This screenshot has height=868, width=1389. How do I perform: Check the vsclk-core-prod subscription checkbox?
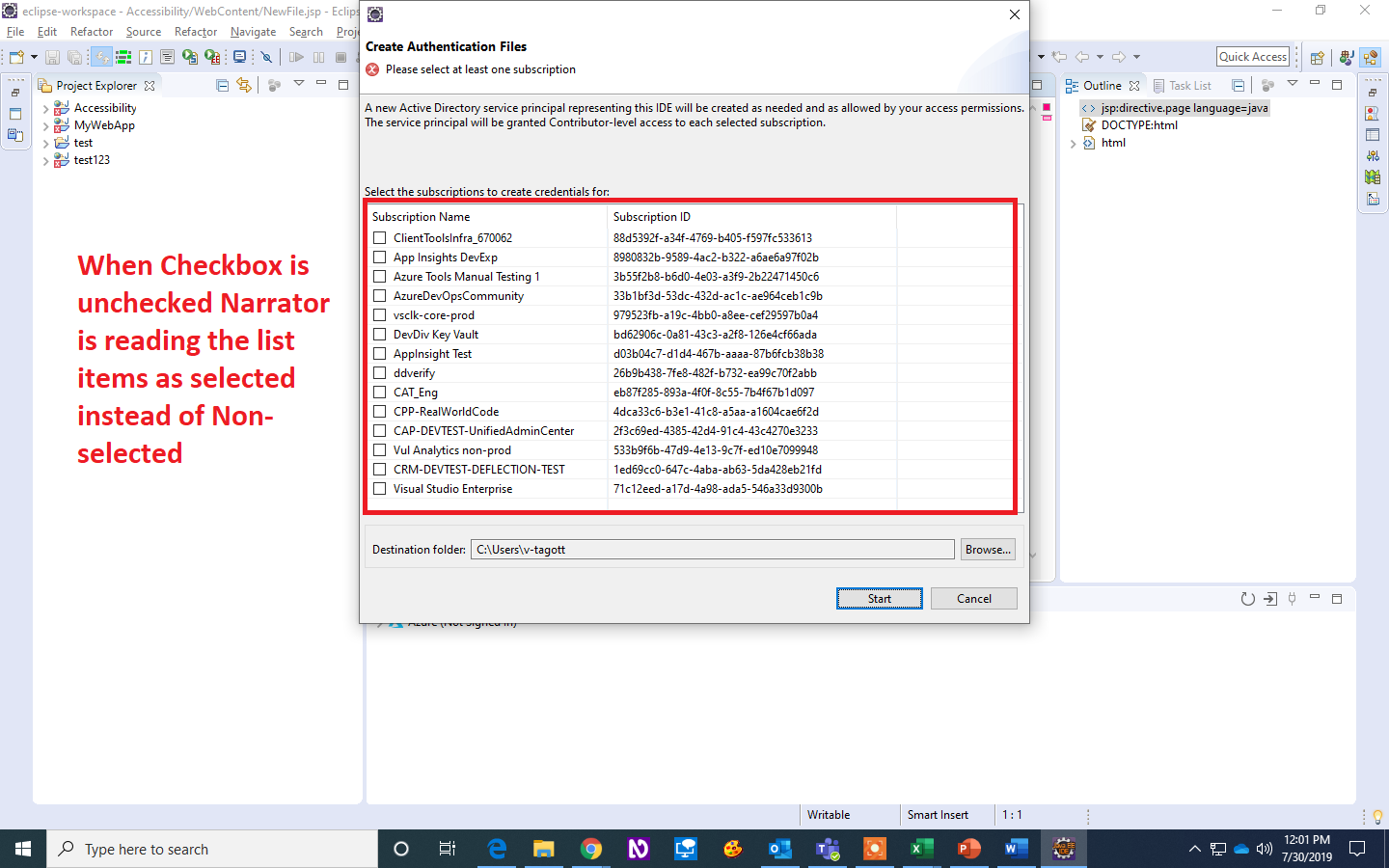[379, 314]
